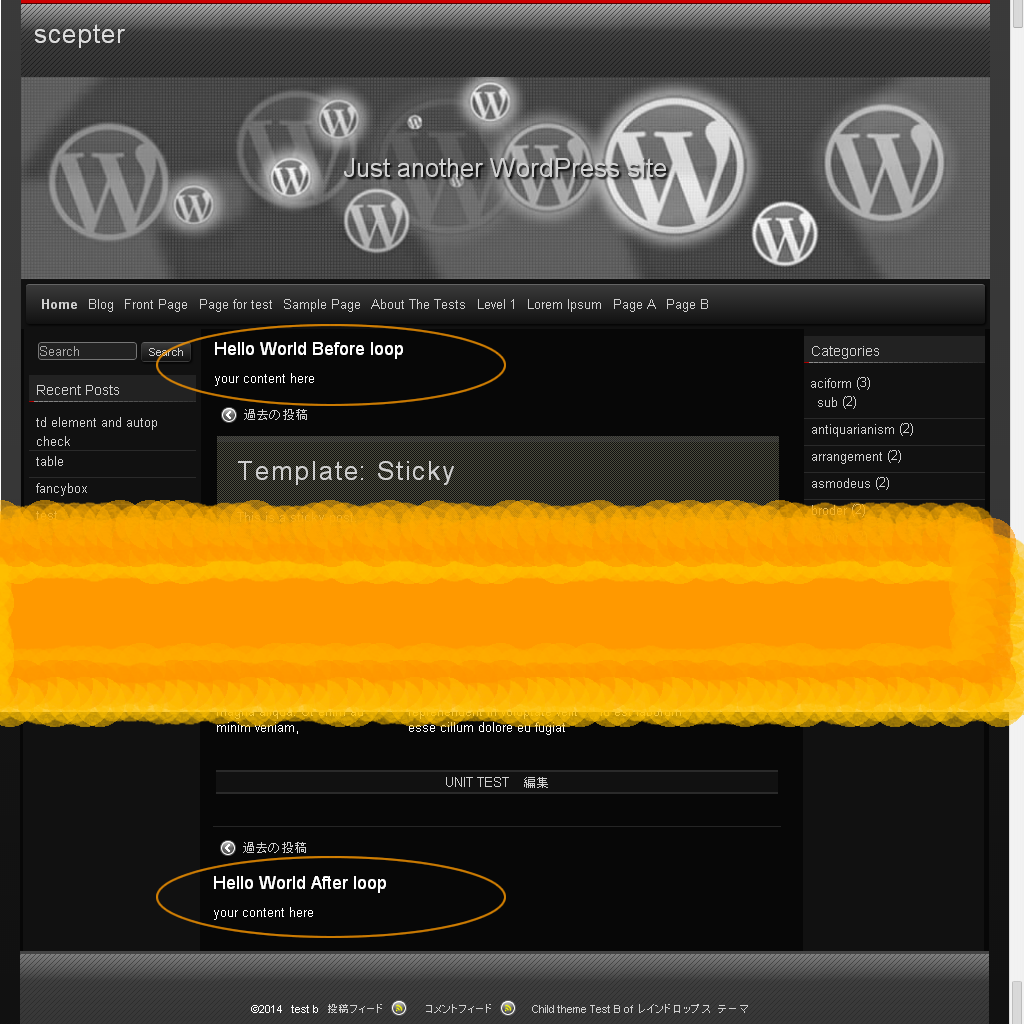The height and width of the screenshot is (1024, 1024).
Task: Click bottom 過去の投稿 link text
Action: (274, 848)
